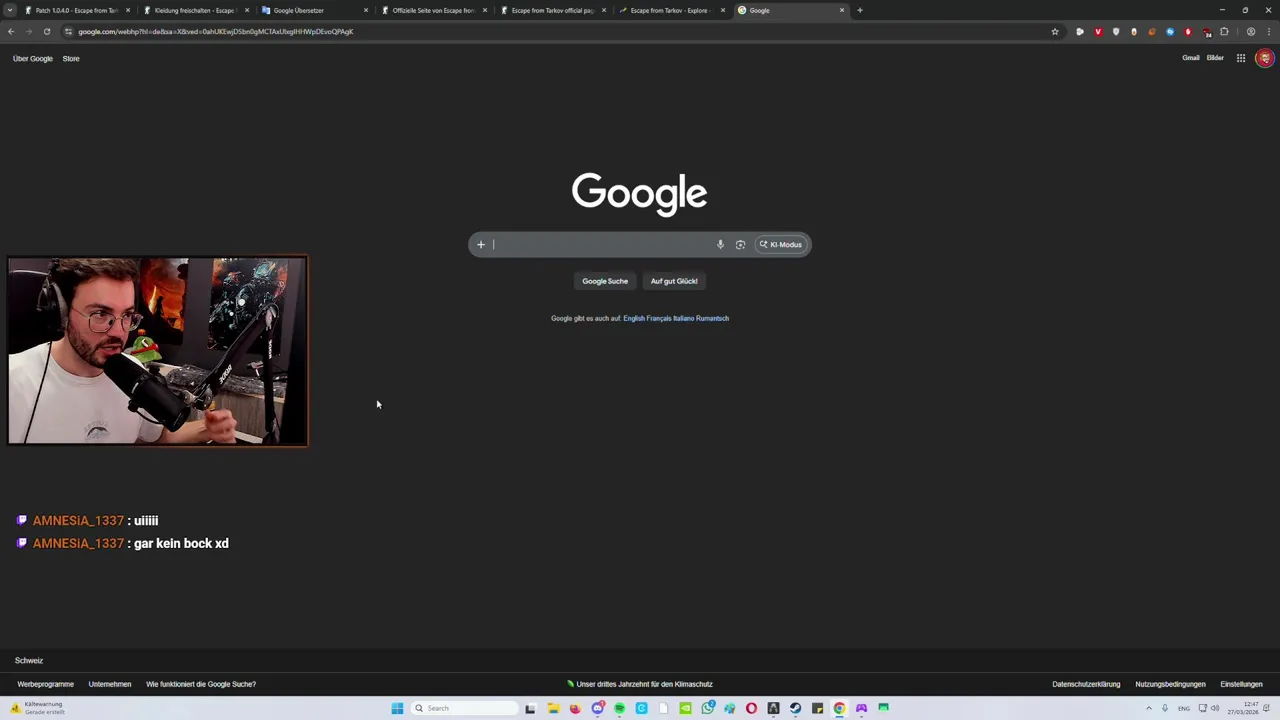This screenshot has height=720, width=1280.
Task: Reload the page in Chrome
Action: [46, 31]
